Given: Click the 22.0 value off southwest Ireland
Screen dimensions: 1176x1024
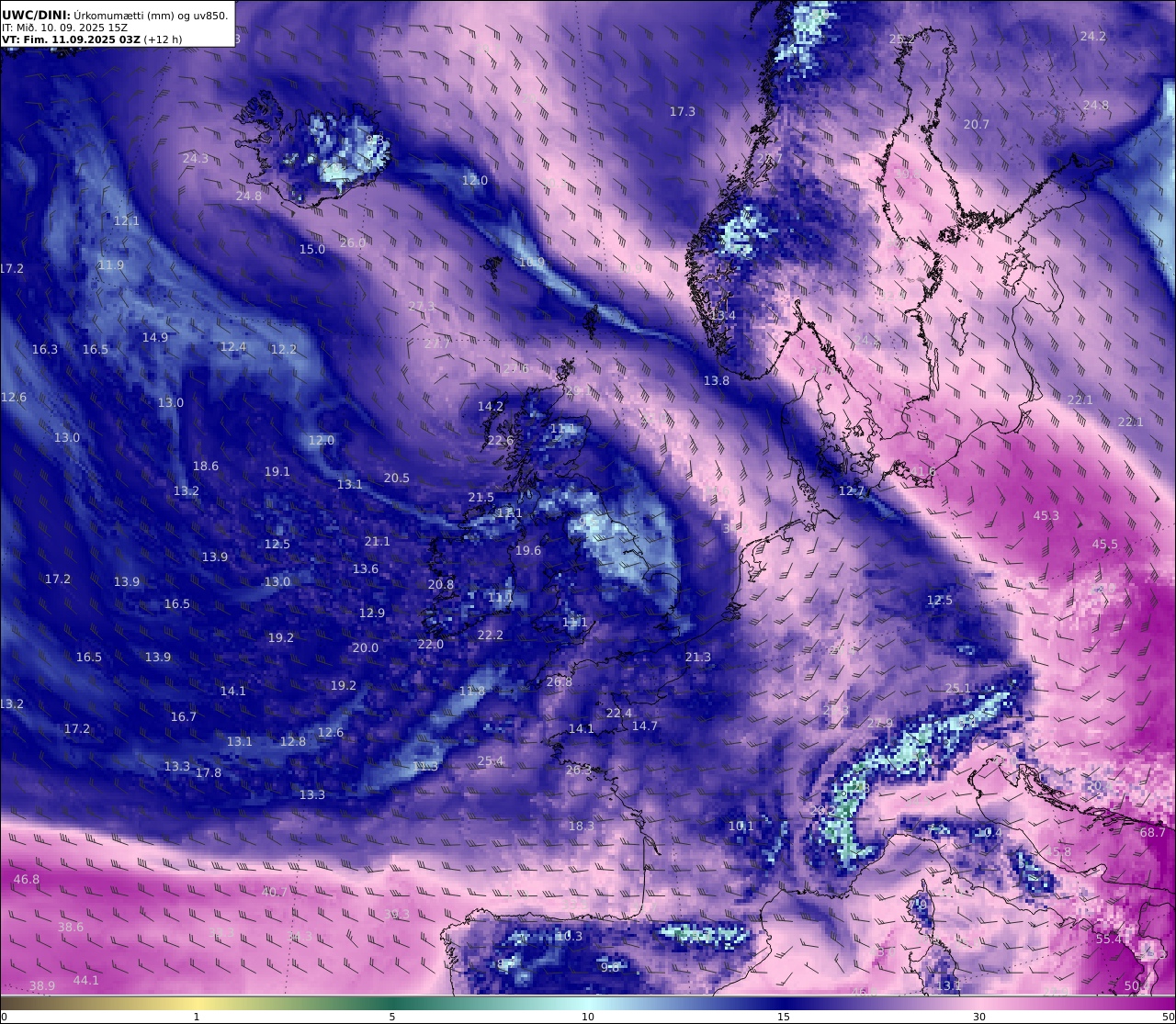Looking at the screenshot, I should [x=431, y=645].
